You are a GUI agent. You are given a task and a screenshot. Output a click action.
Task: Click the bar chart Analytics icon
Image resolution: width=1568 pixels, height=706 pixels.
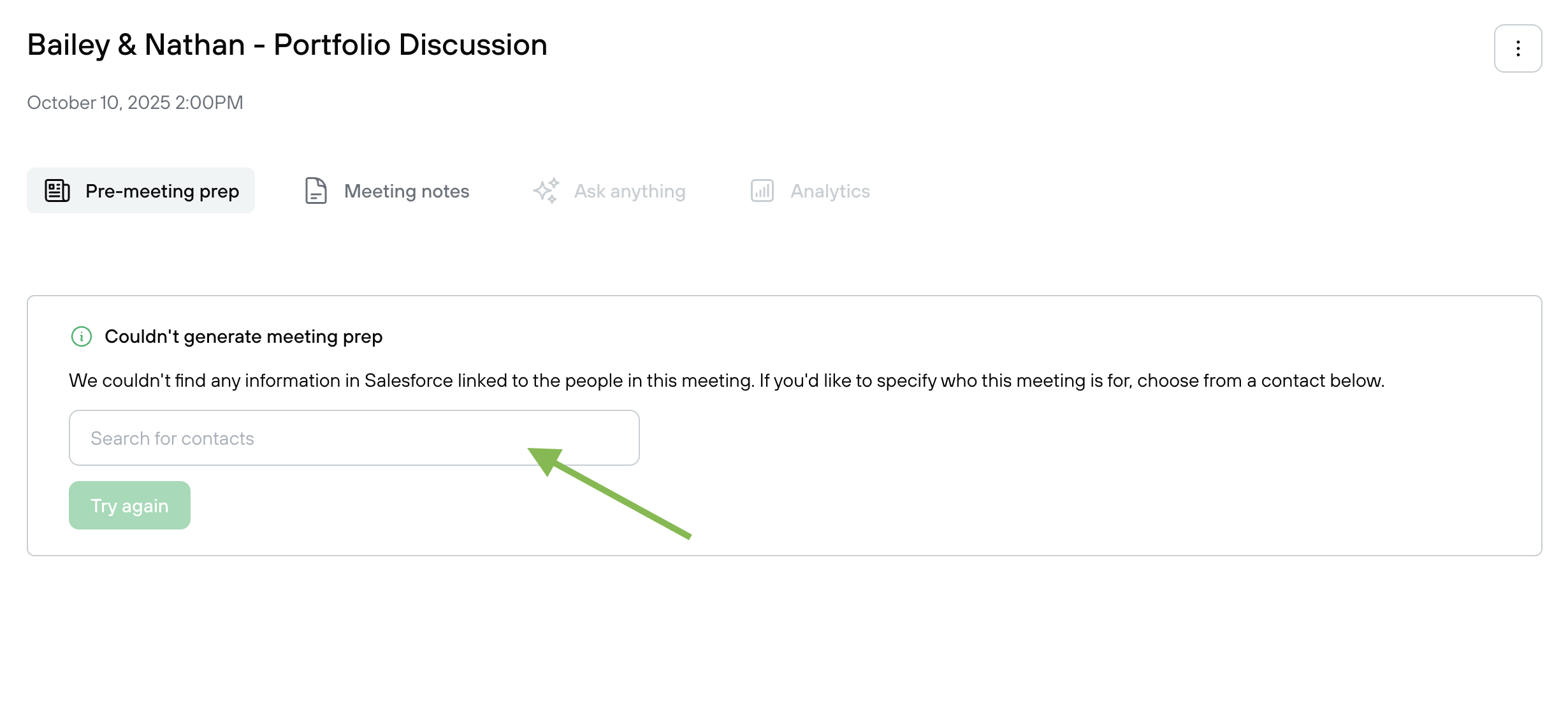762,191
